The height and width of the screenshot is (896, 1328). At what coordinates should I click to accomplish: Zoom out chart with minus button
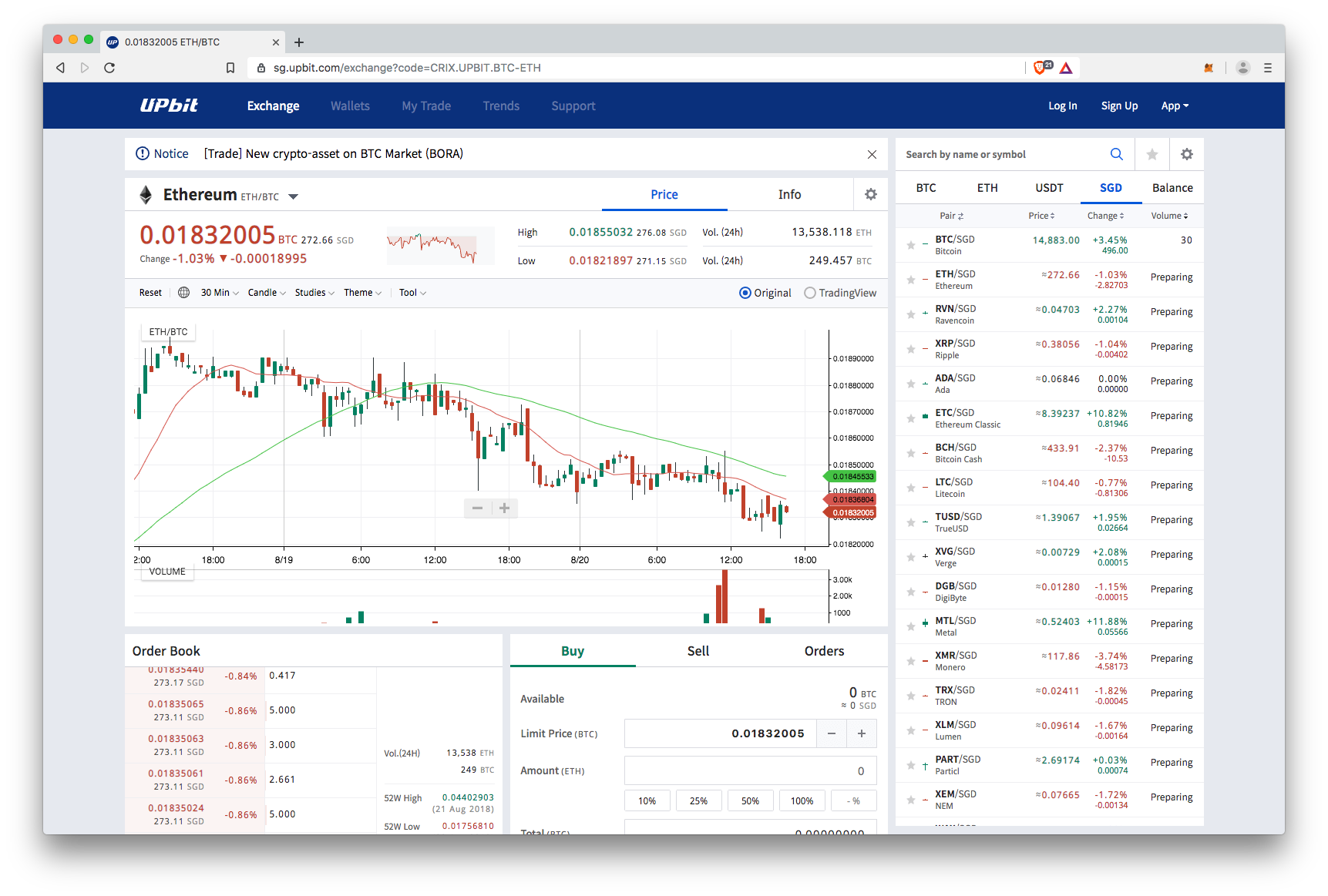477,508
